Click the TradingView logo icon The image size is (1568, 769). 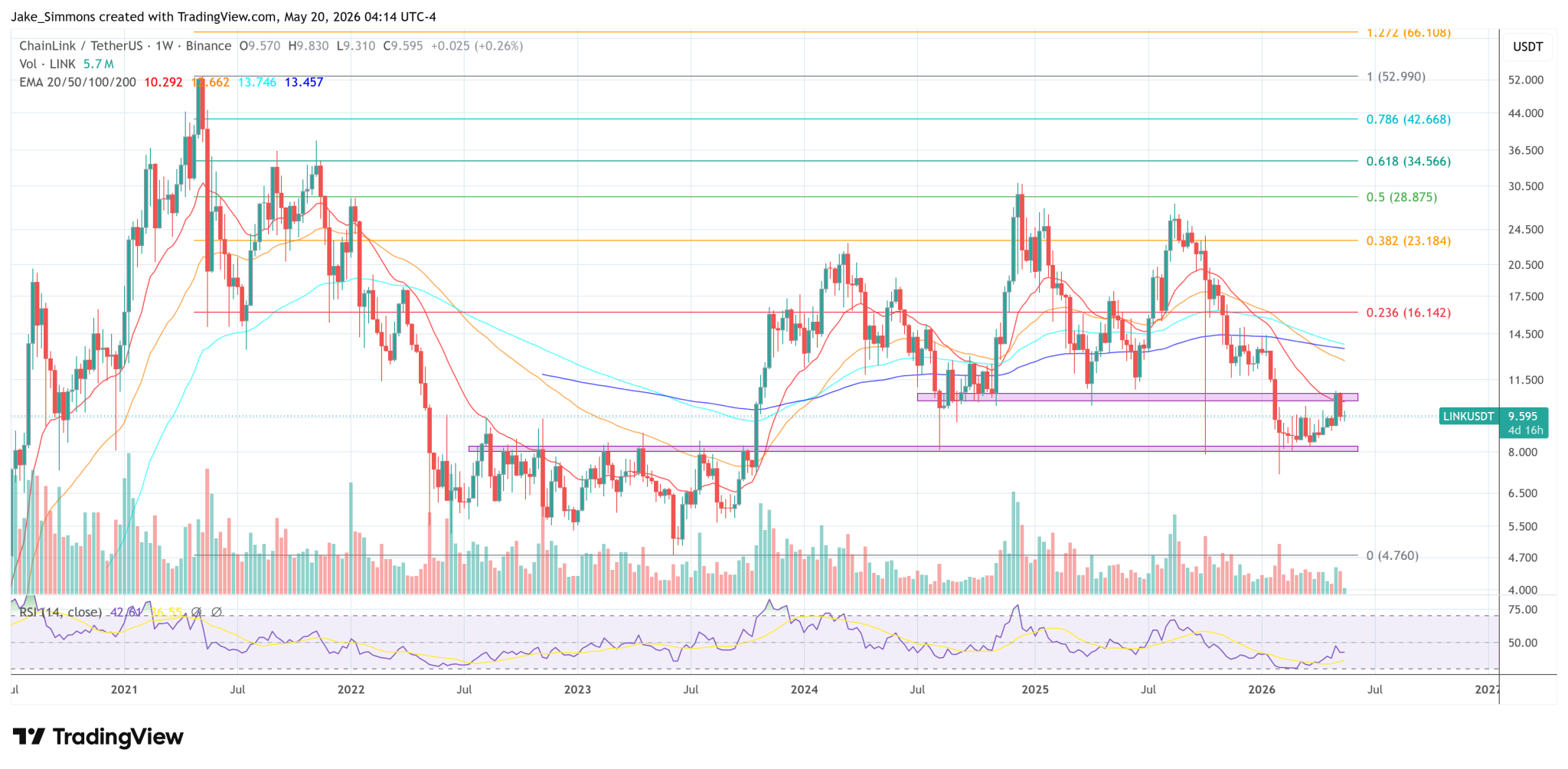point(29,737)
